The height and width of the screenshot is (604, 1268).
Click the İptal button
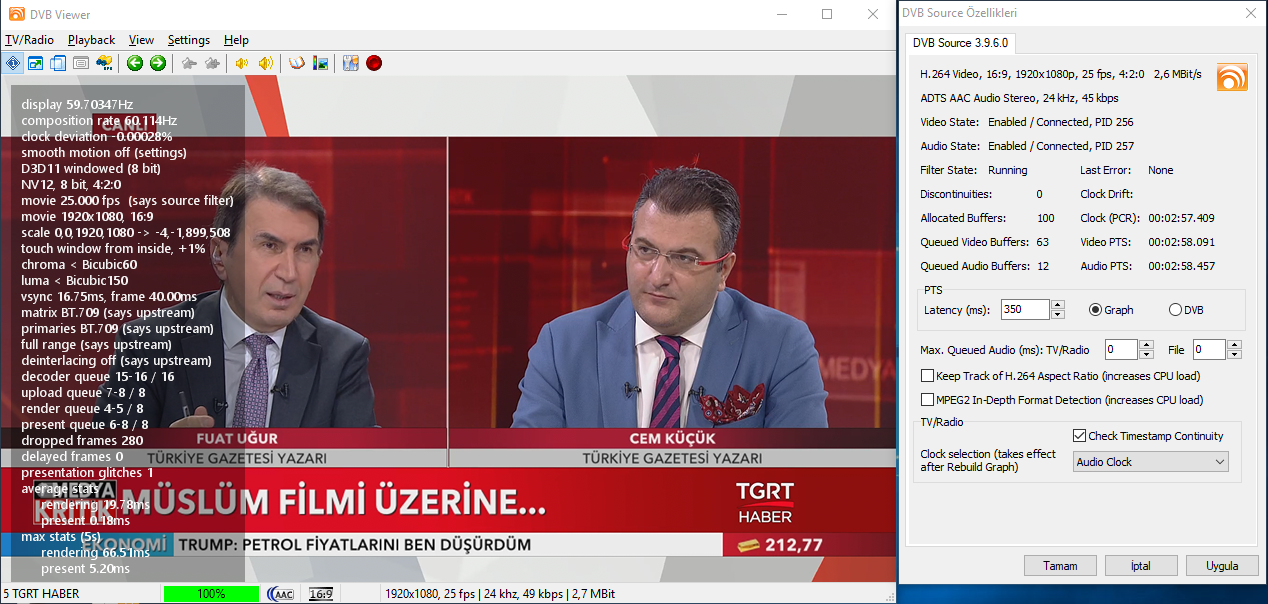pyautogui.click(x=1141, y=566)
